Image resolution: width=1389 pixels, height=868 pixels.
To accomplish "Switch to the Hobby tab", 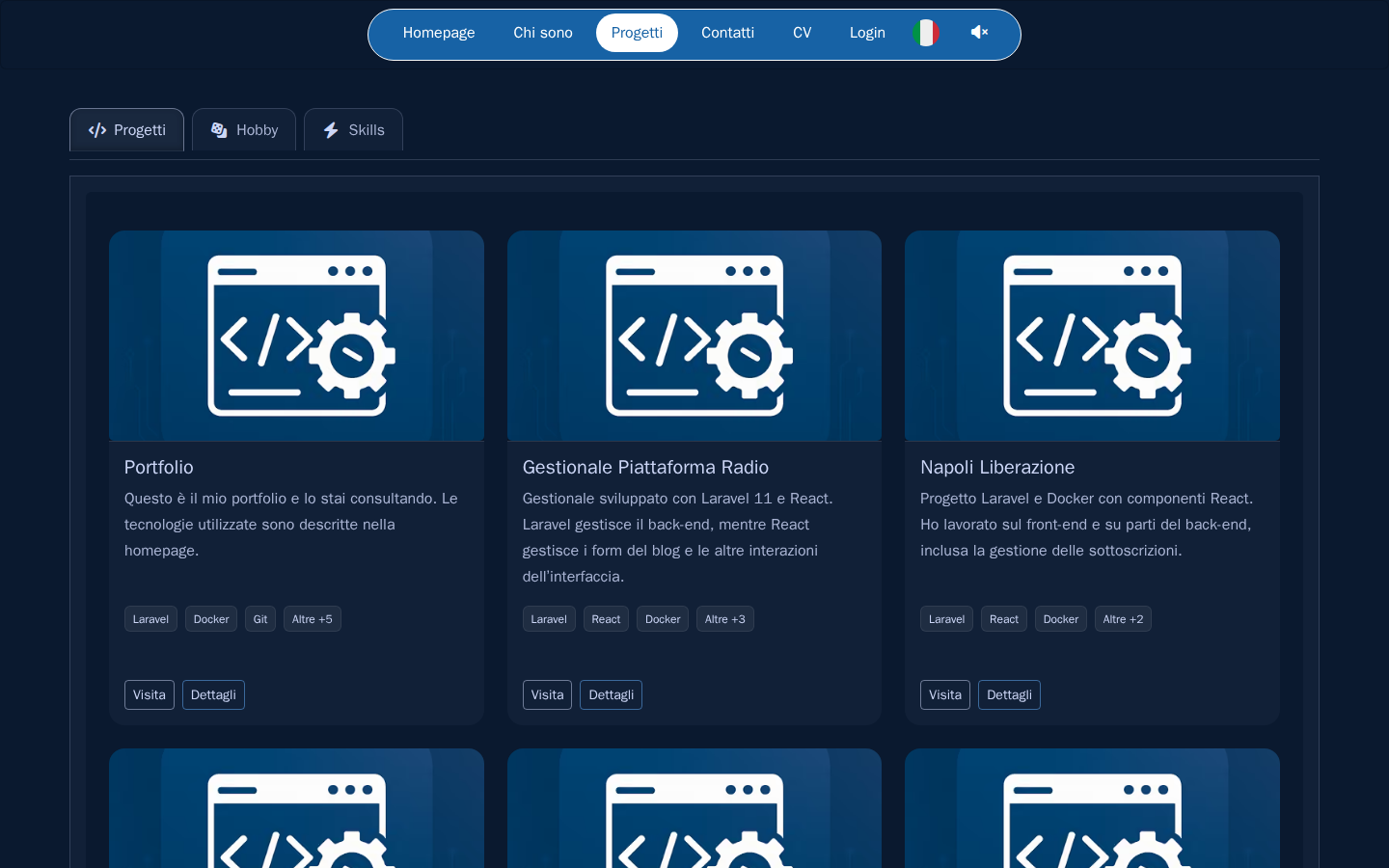I will [244, 130].
